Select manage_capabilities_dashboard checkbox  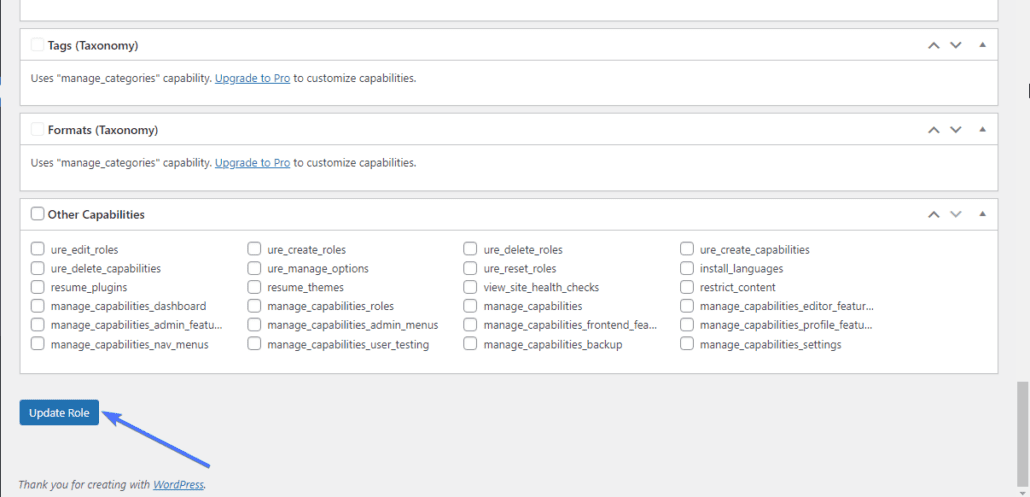[37, 306]
